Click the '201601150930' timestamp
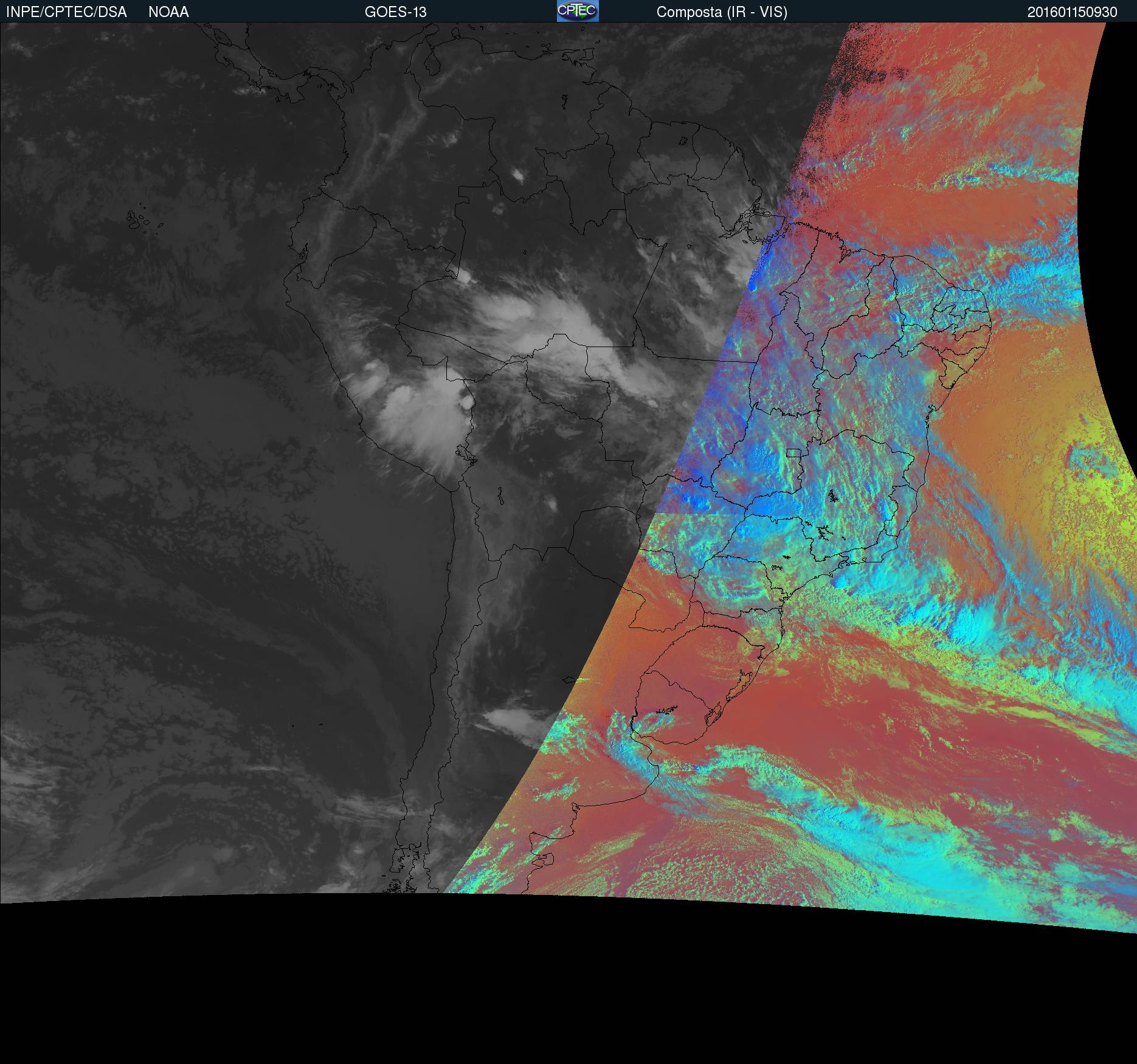The height and width of the screenshot is (1064, 1137). coord(1073,12)
